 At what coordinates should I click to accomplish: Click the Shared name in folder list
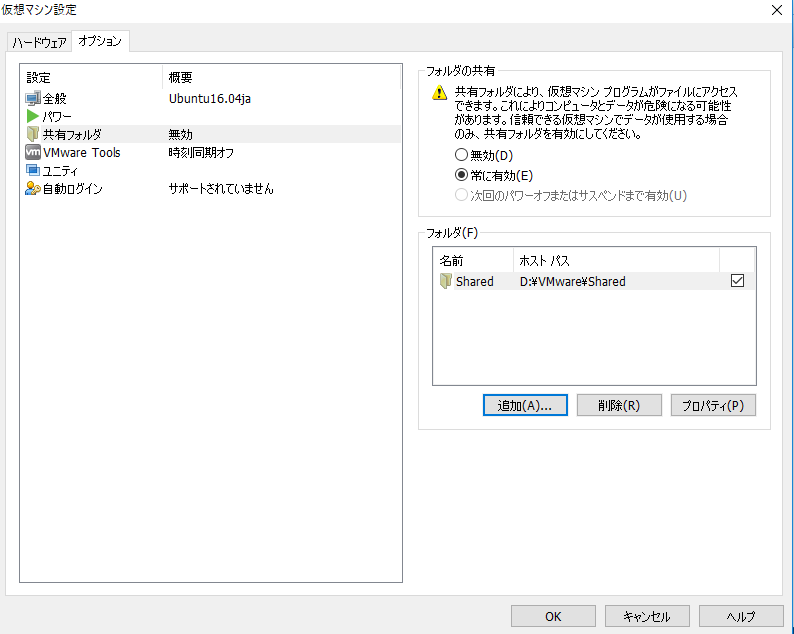coord(474,281)
